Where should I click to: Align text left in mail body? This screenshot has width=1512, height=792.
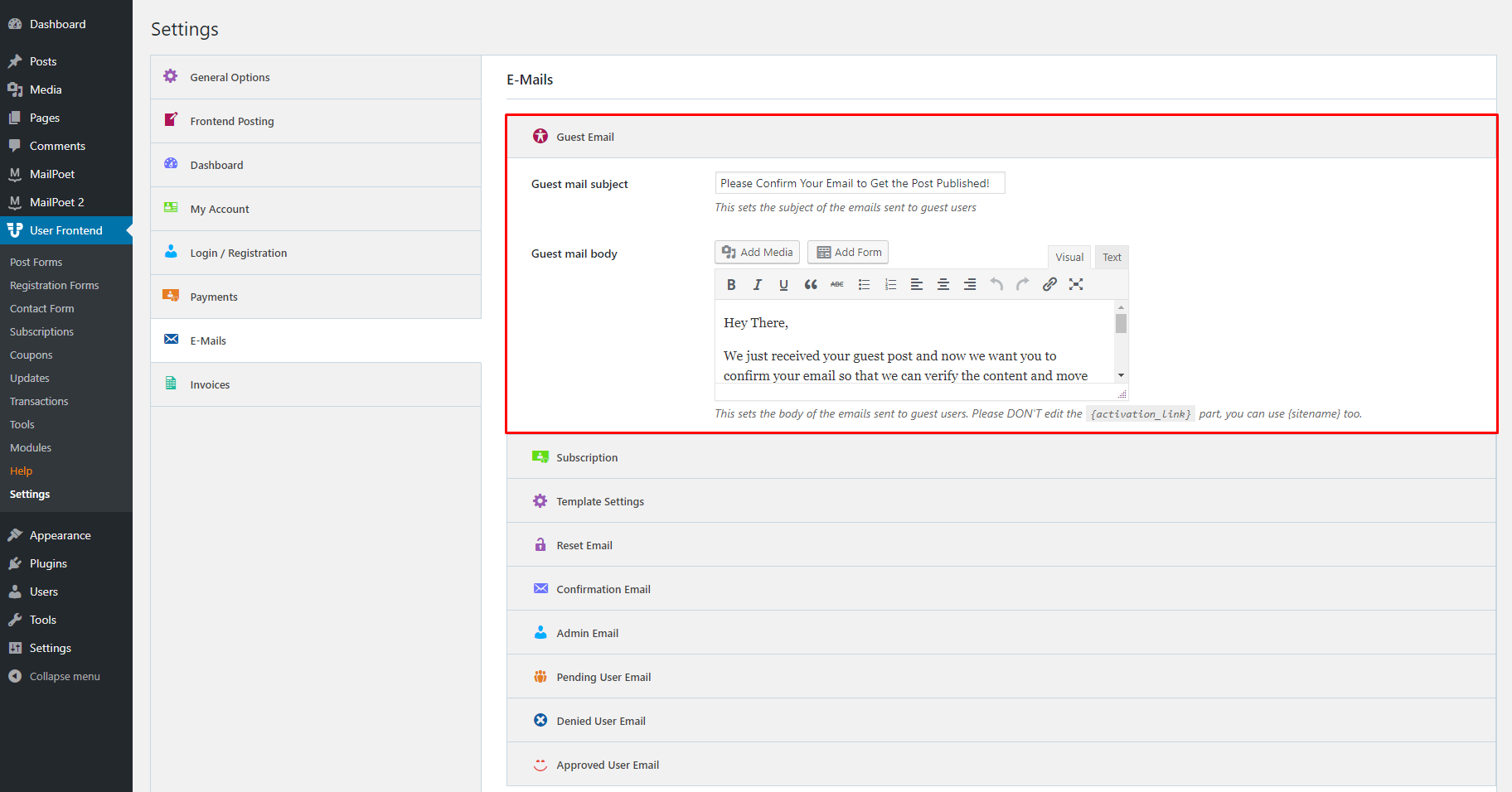coord(917,284)
